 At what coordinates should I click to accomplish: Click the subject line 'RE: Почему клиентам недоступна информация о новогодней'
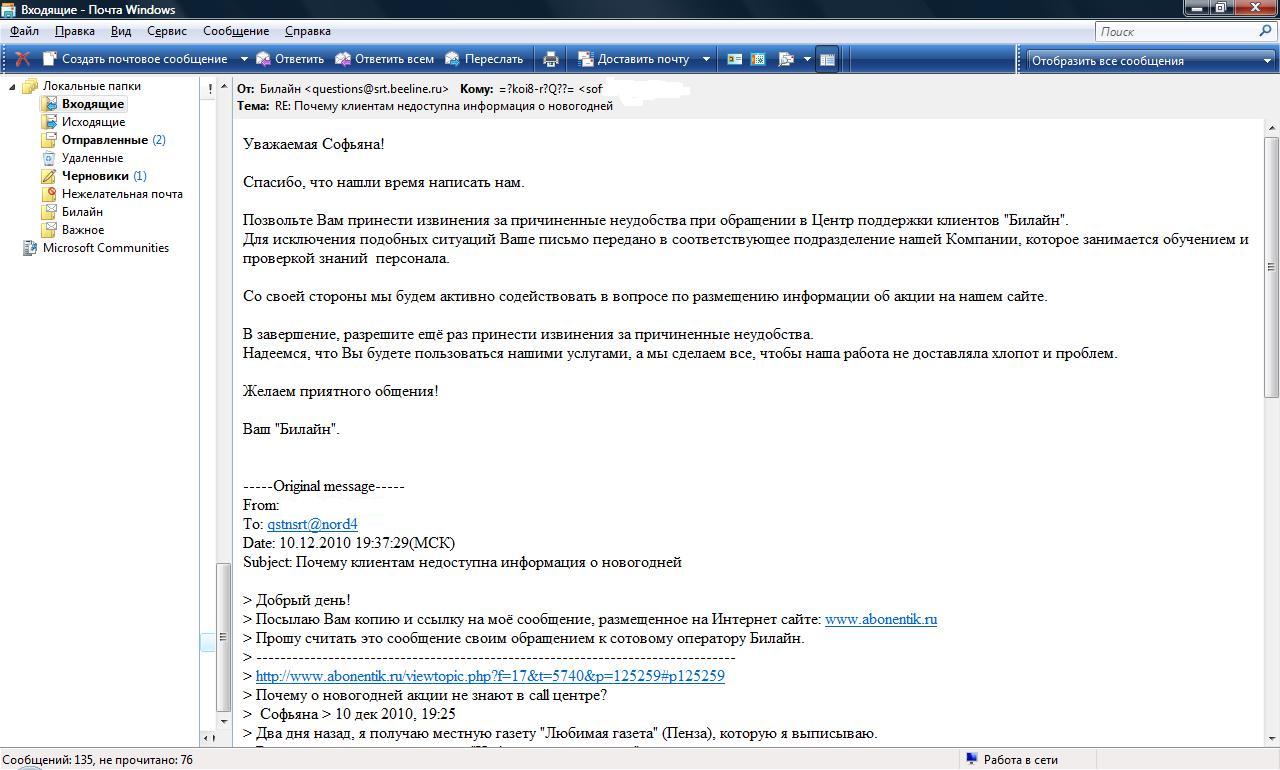[x=443, y=106]
